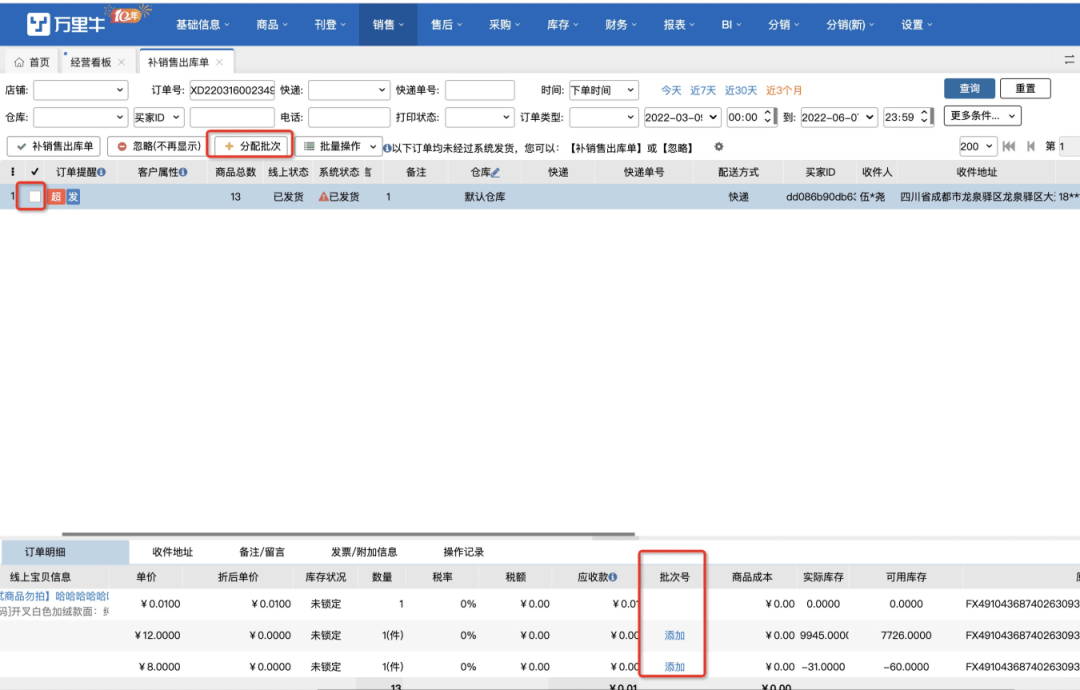Click the select-all checkmark header

[34, 172]
